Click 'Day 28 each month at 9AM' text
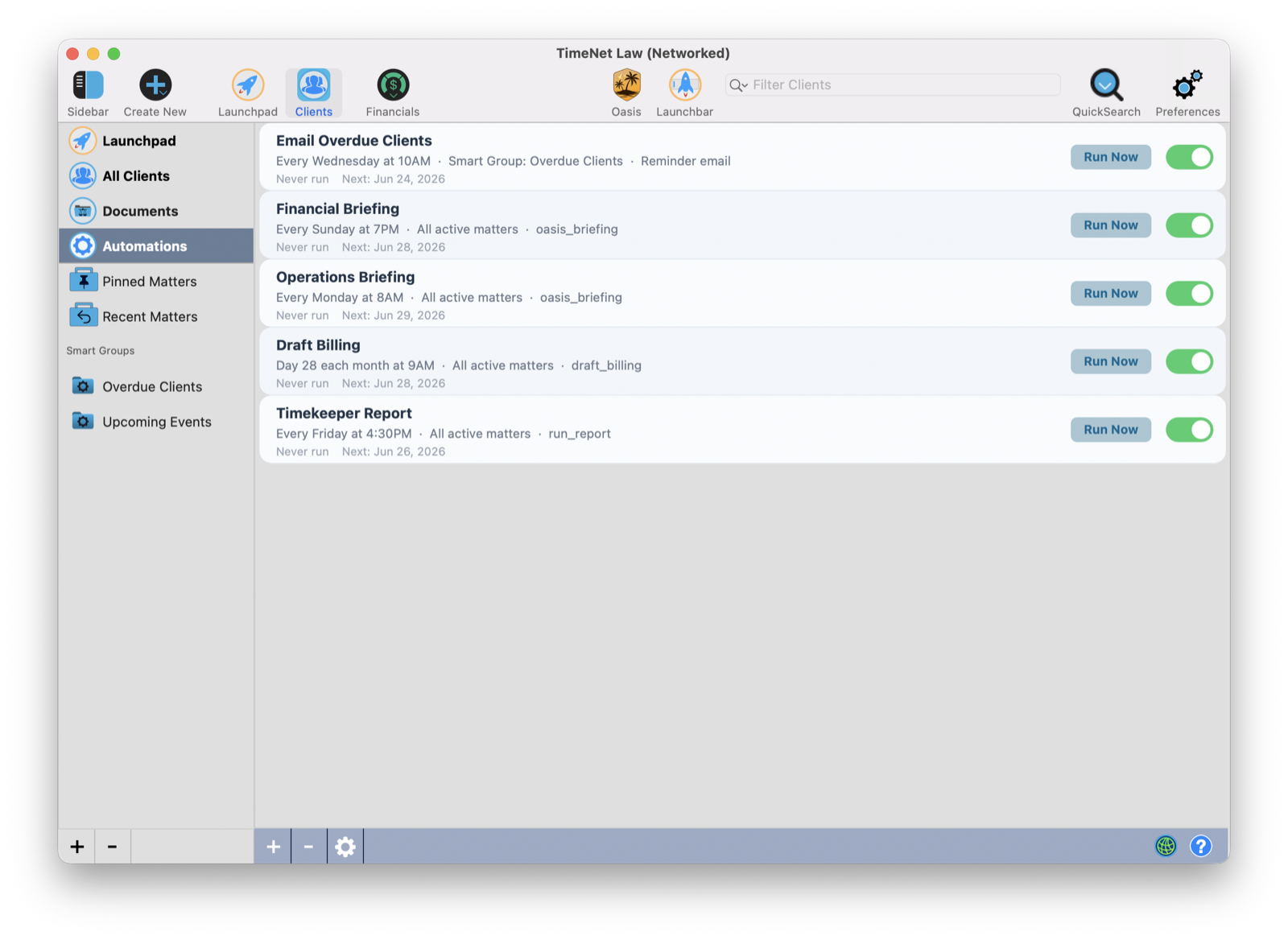Image resolution: width=1288 pixels, height=940 pixels. click(355, 365)
